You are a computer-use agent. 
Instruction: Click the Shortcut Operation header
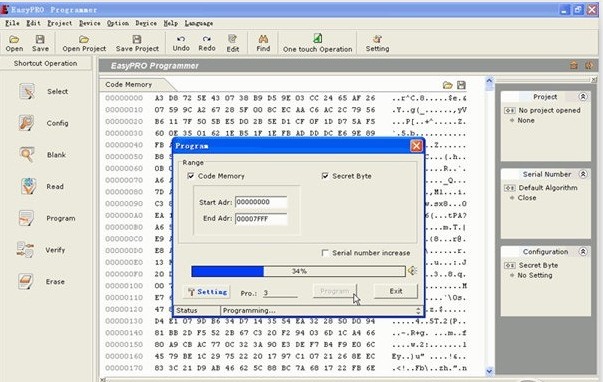coord(45,63)
